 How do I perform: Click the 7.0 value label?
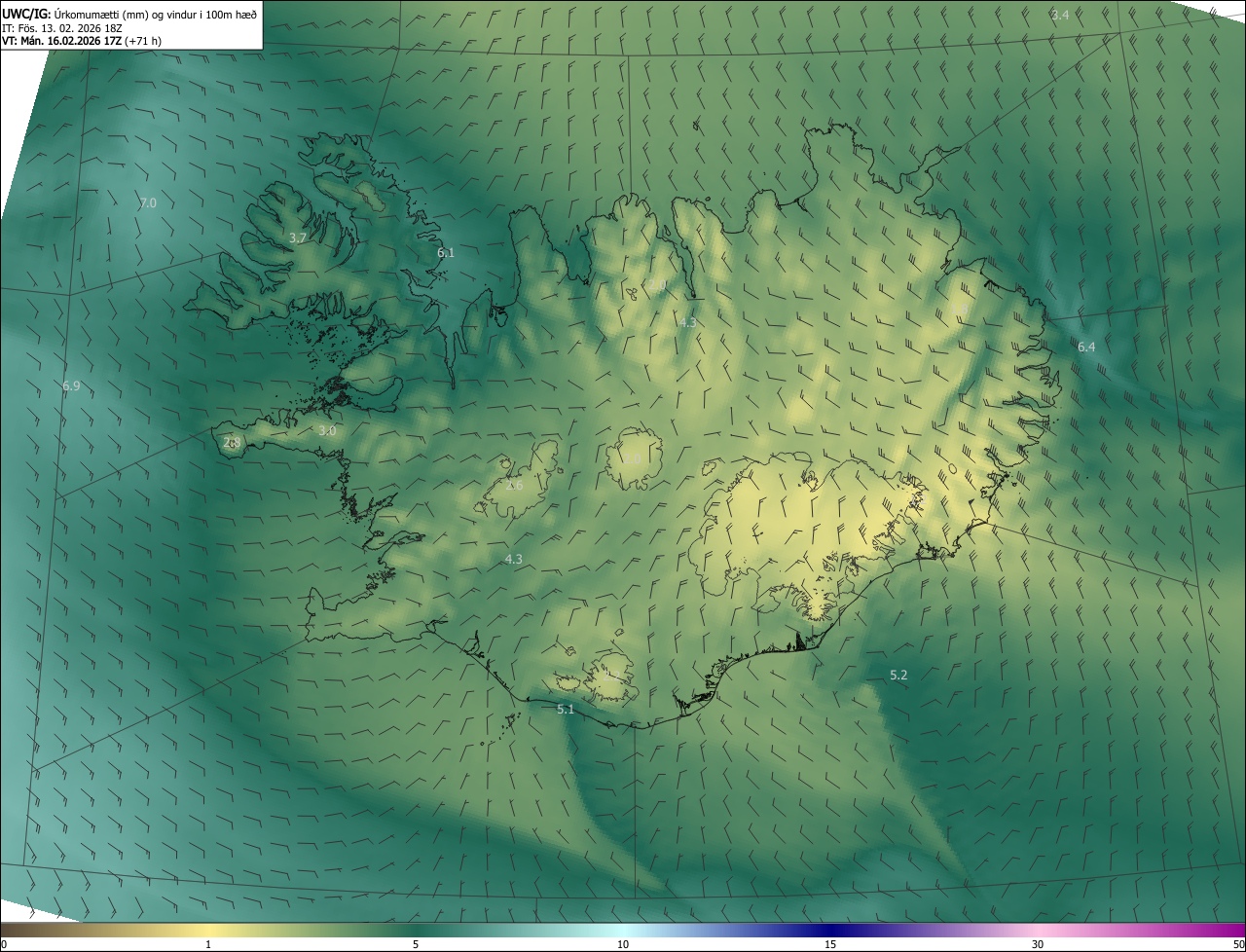point(148,202)
